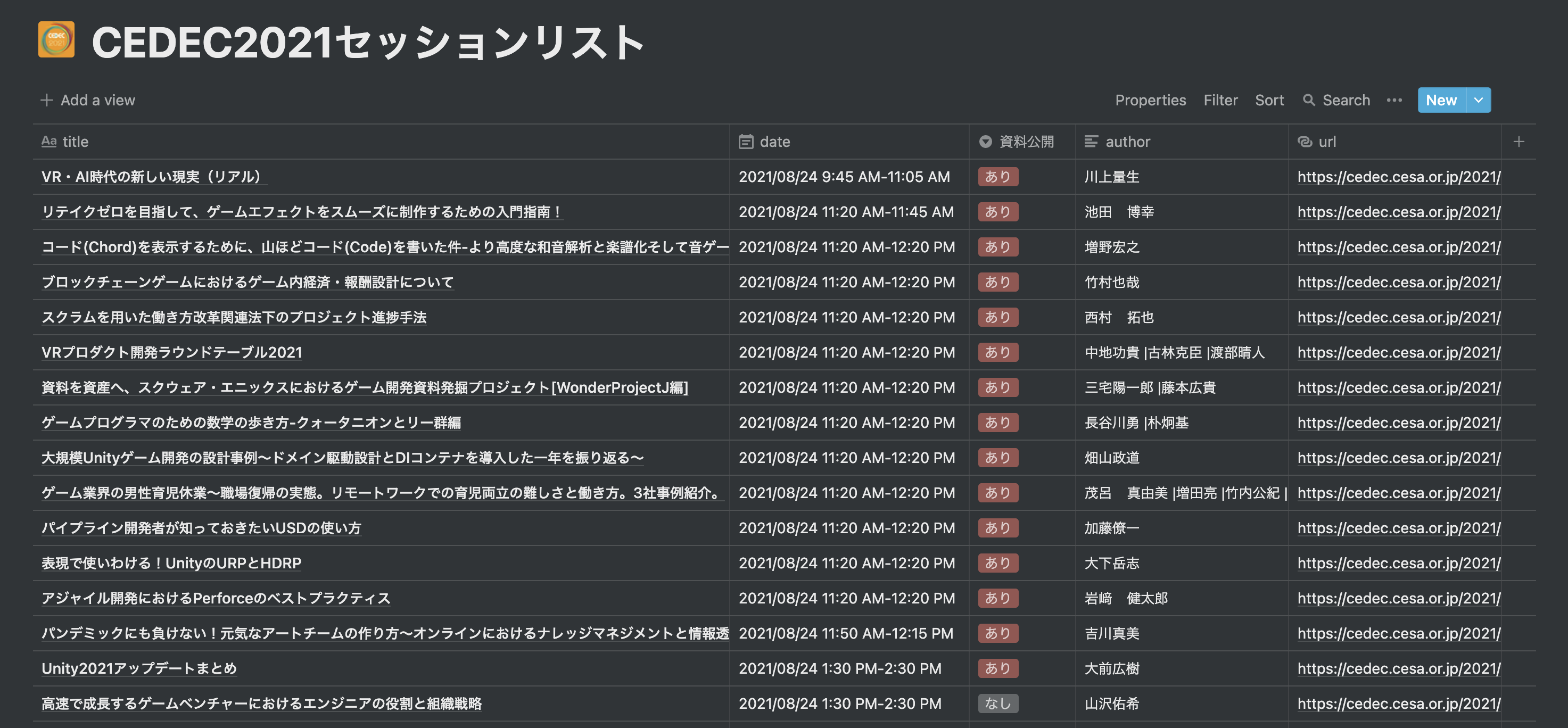The height and width of the screenshot is (728, 1568).
Task: Open the dropdown arrow next to the New button
Action: 1478,100
